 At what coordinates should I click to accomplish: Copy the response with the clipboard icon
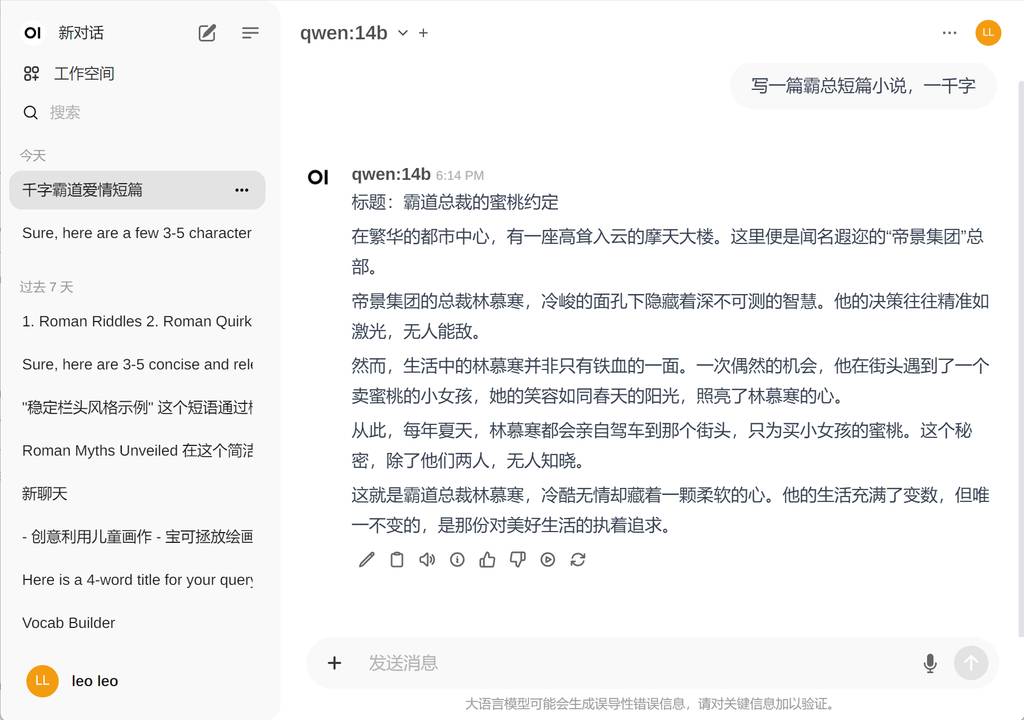397,560
